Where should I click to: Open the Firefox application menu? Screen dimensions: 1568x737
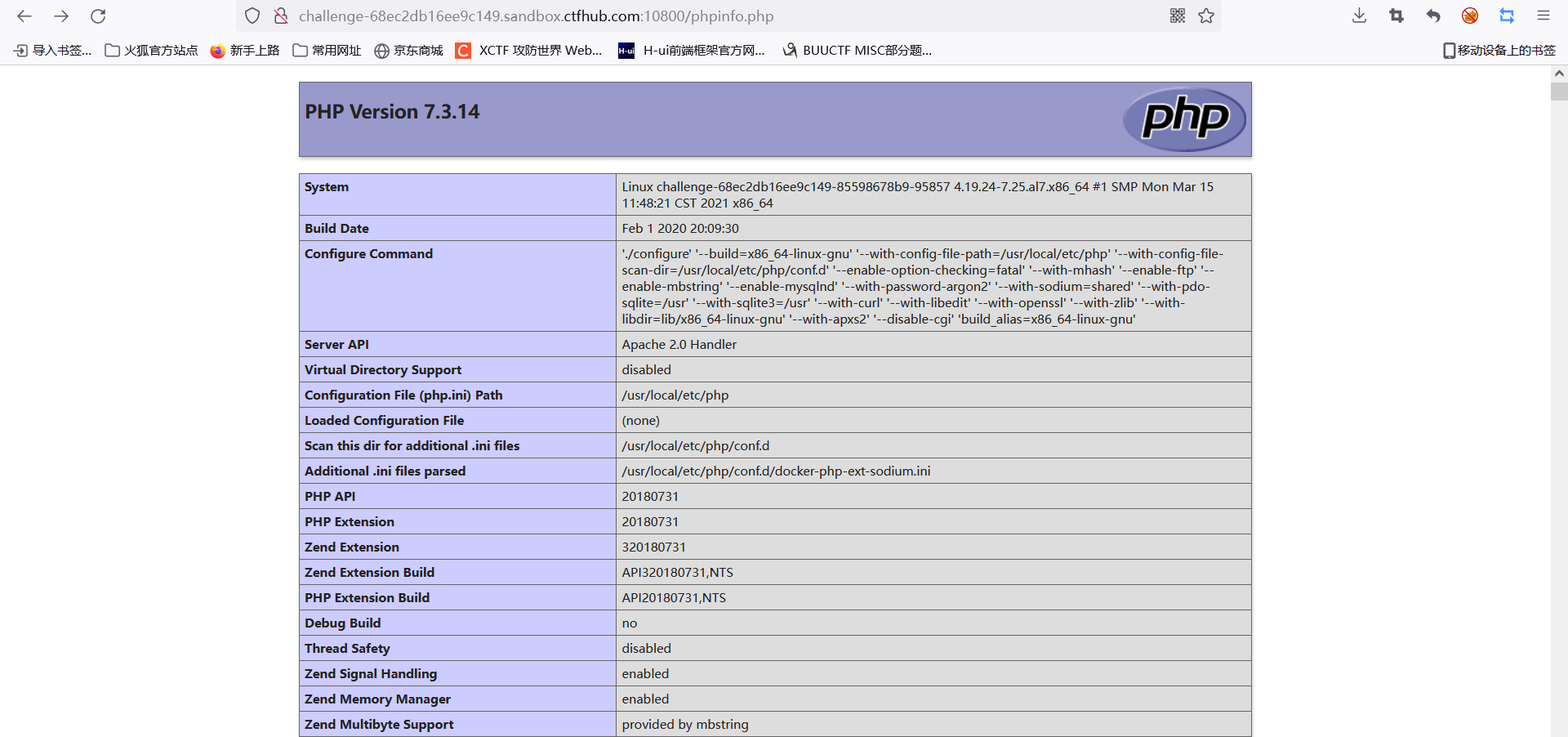pyautogui.click(x=1543, y=16)
